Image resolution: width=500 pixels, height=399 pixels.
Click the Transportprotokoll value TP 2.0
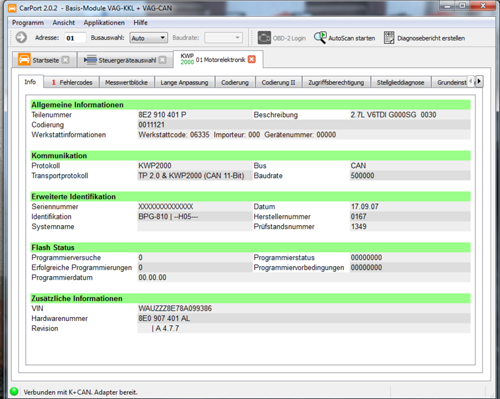click(x=191, y=176)
